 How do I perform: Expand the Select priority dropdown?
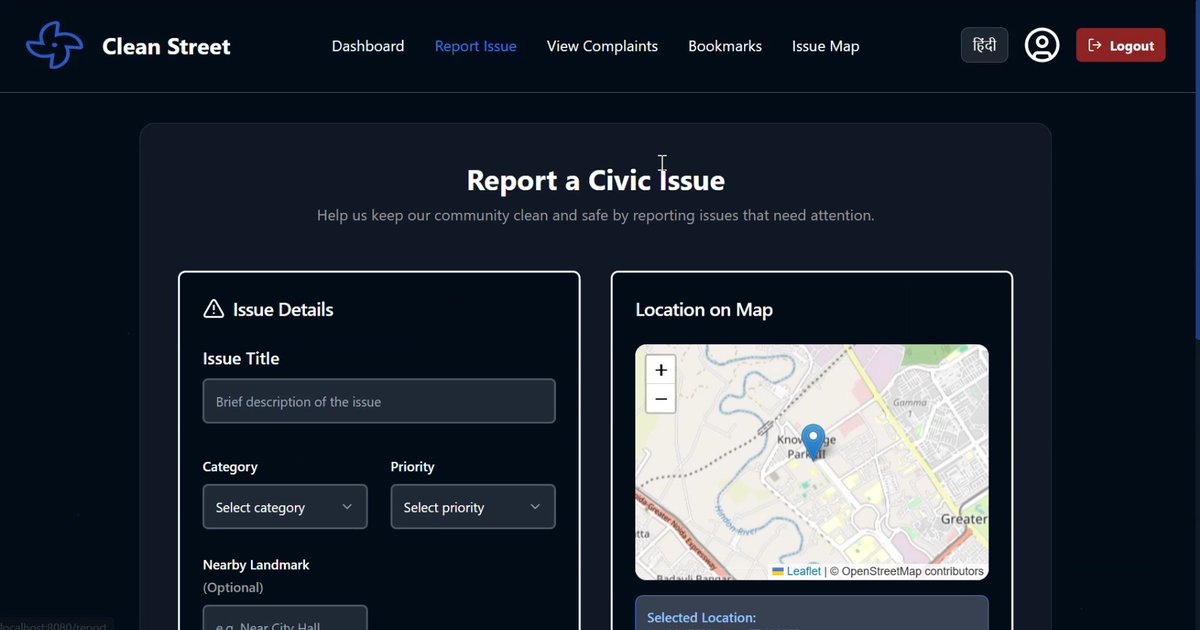tap(473, 507)
